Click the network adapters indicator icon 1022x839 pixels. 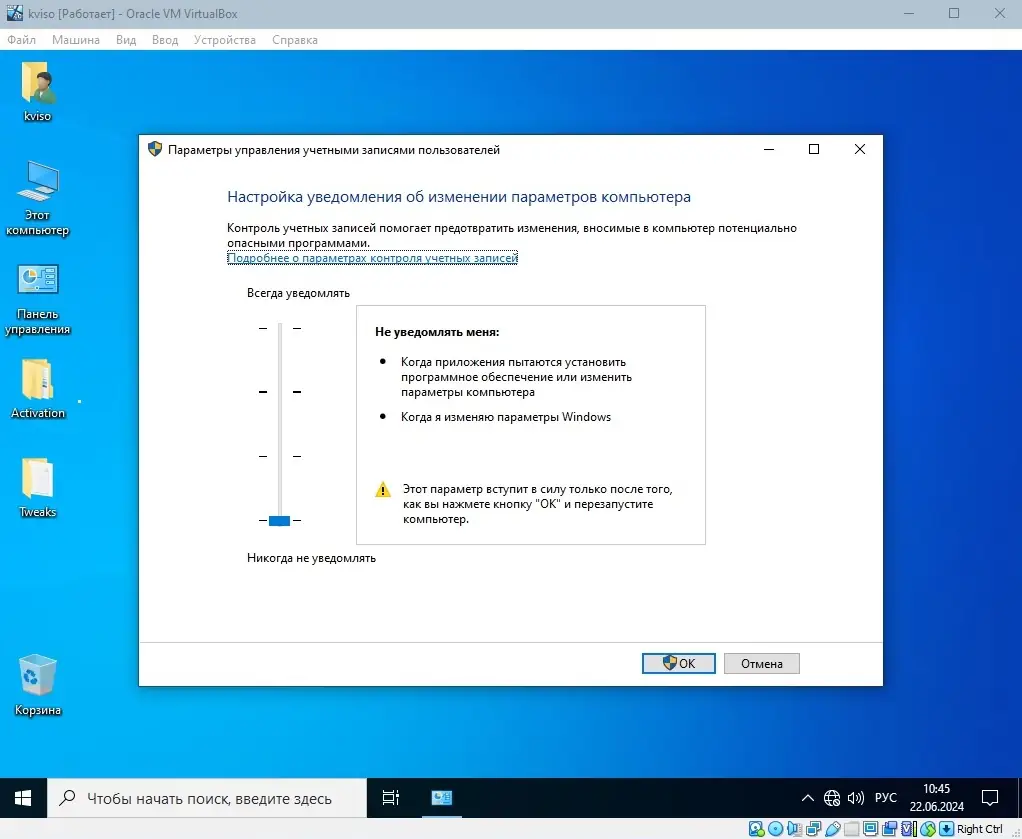tap(813, 829)
